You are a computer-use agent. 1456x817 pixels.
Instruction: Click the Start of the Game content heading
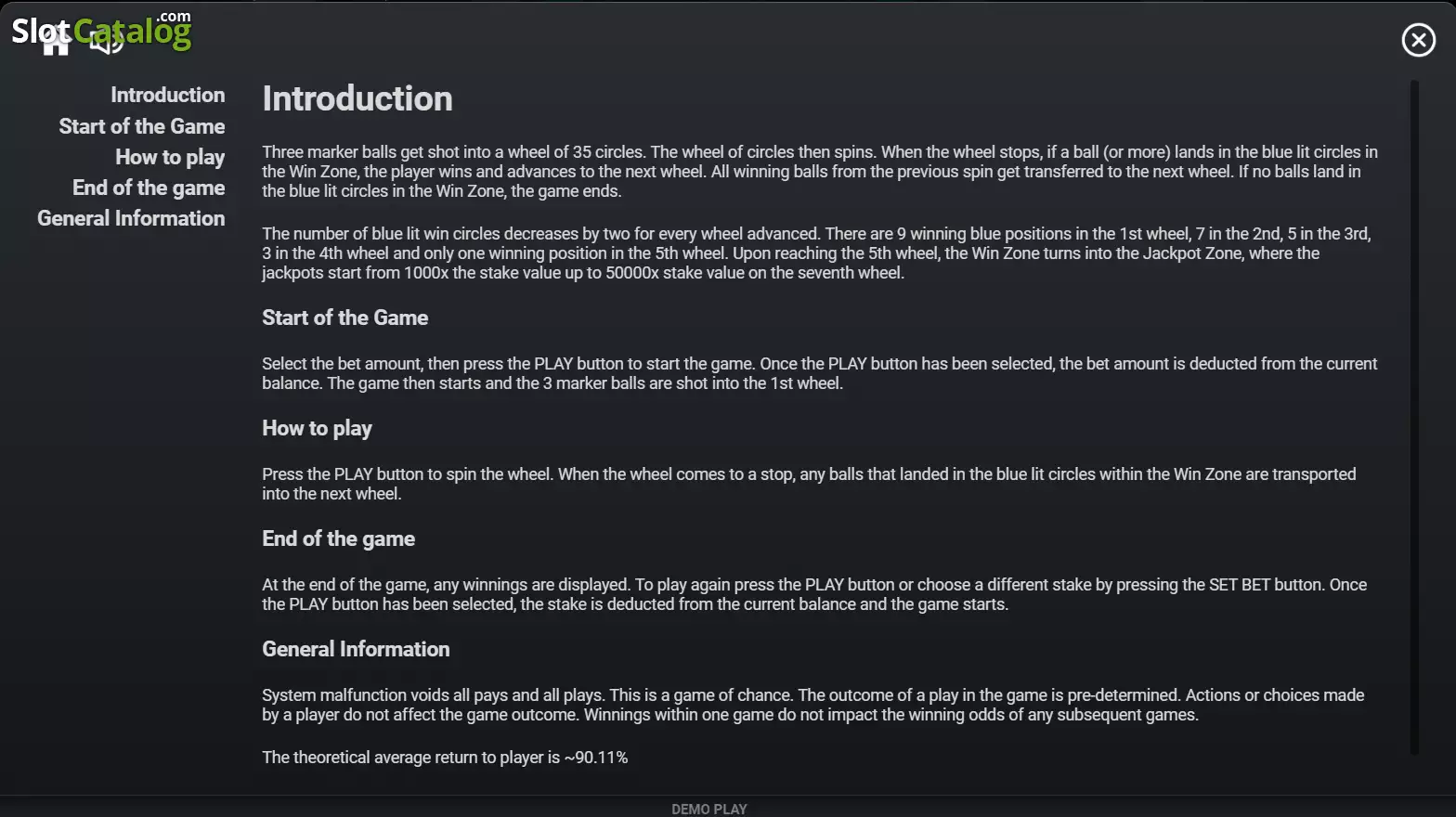coord(345,318)
